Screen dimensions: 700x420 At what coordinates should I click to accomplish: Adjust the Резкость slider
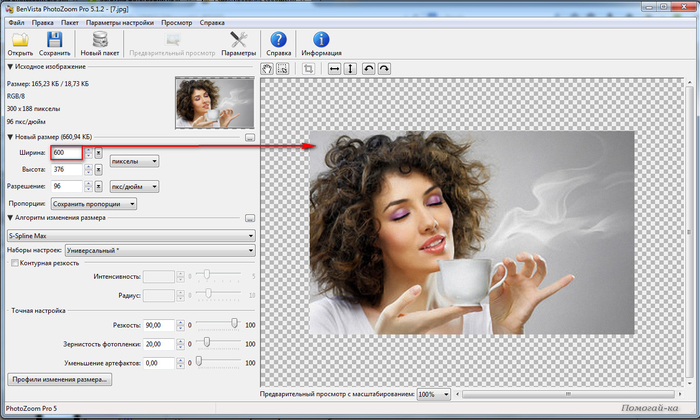tap(234, 323)
